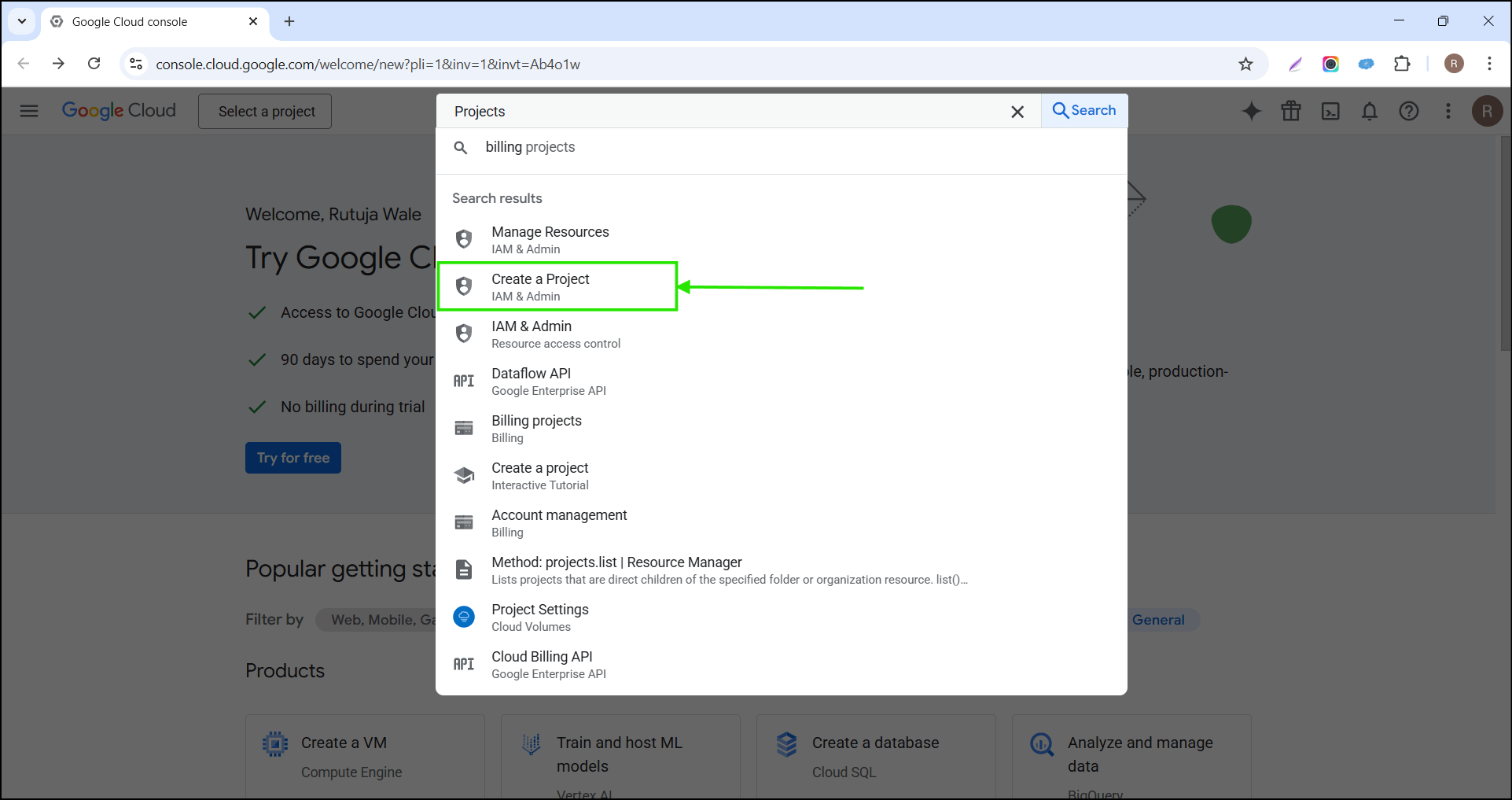Click the billing projects search input

point(530,147)
